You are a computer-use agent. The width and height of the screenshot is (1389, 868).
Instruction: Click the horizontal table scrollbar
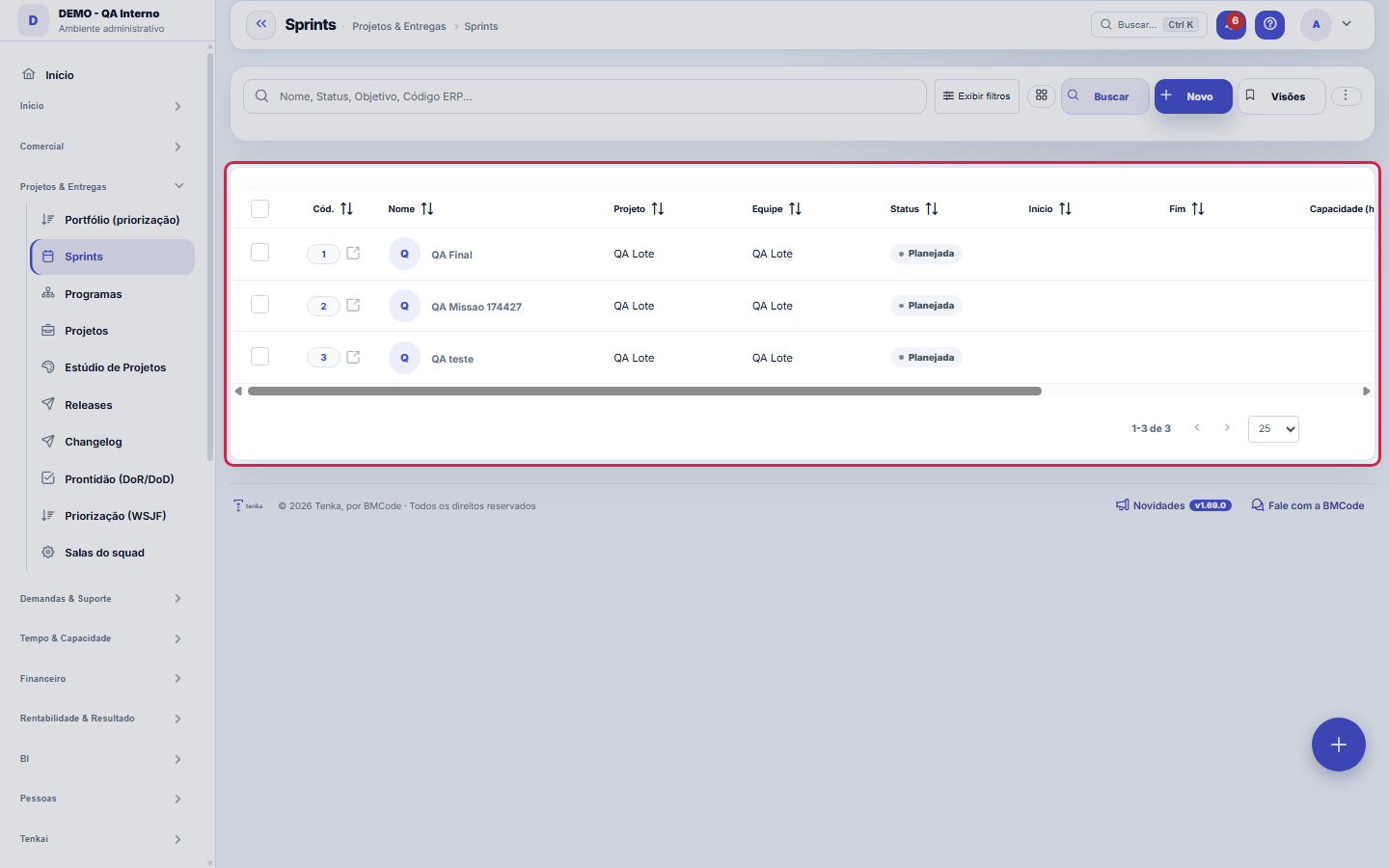point(644,392)
